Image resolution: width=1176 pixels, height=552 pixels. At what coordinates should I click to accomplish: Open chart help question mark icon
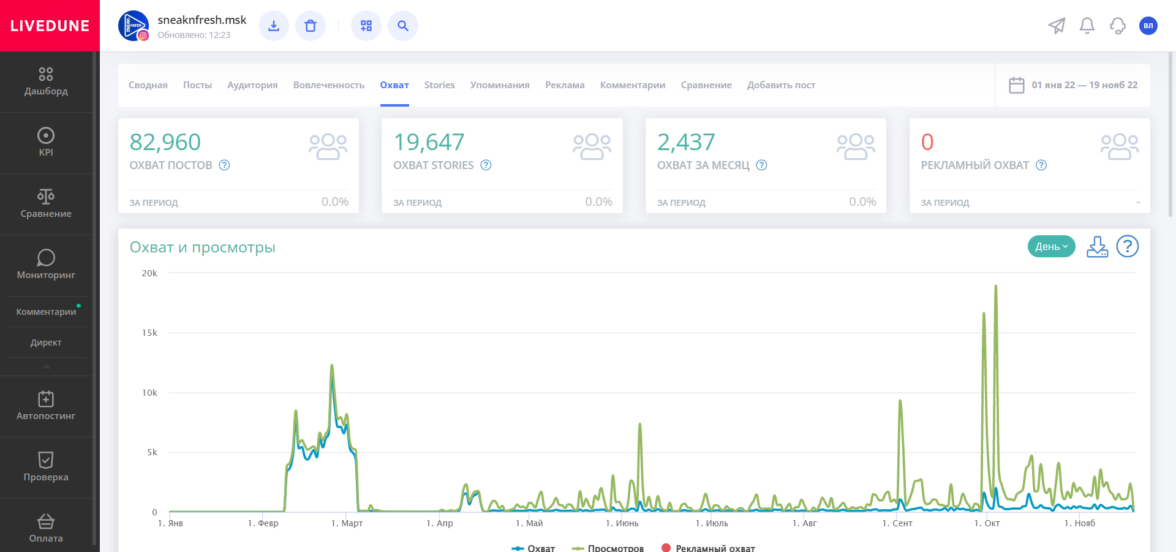[1127, 246]
